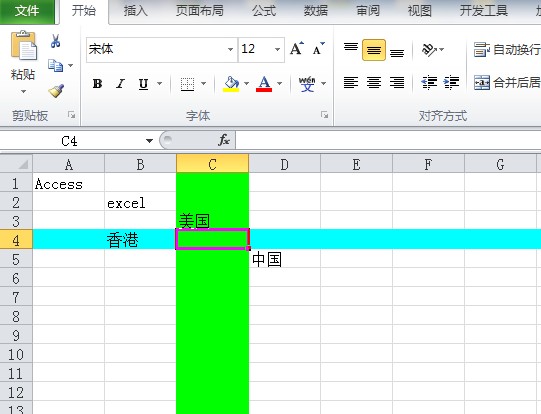Click the 粘贴 paste button
541x414 pixels.
click(23, 63)
